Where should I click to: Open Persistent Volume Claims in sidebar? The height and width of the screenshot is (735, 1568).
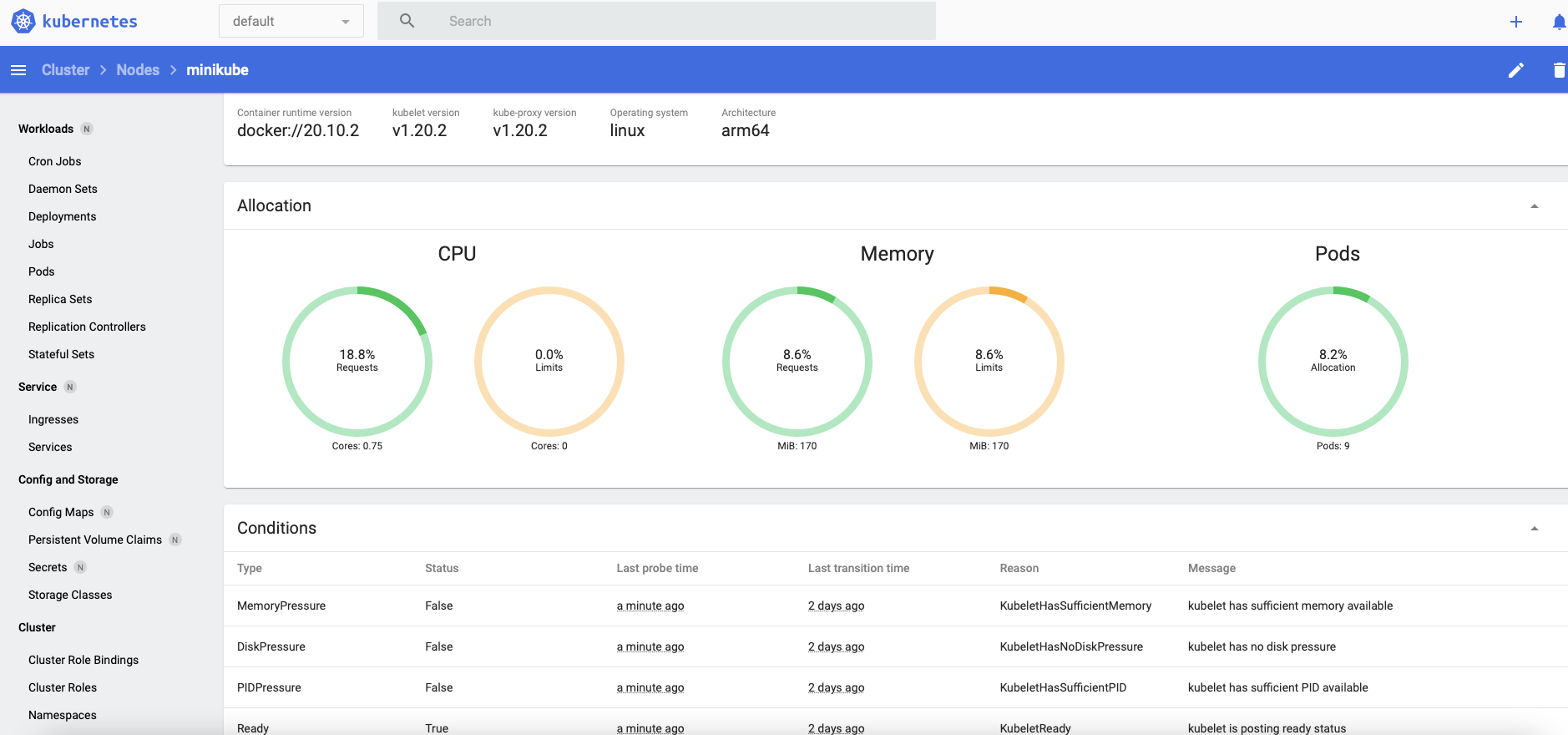(95, 540)
